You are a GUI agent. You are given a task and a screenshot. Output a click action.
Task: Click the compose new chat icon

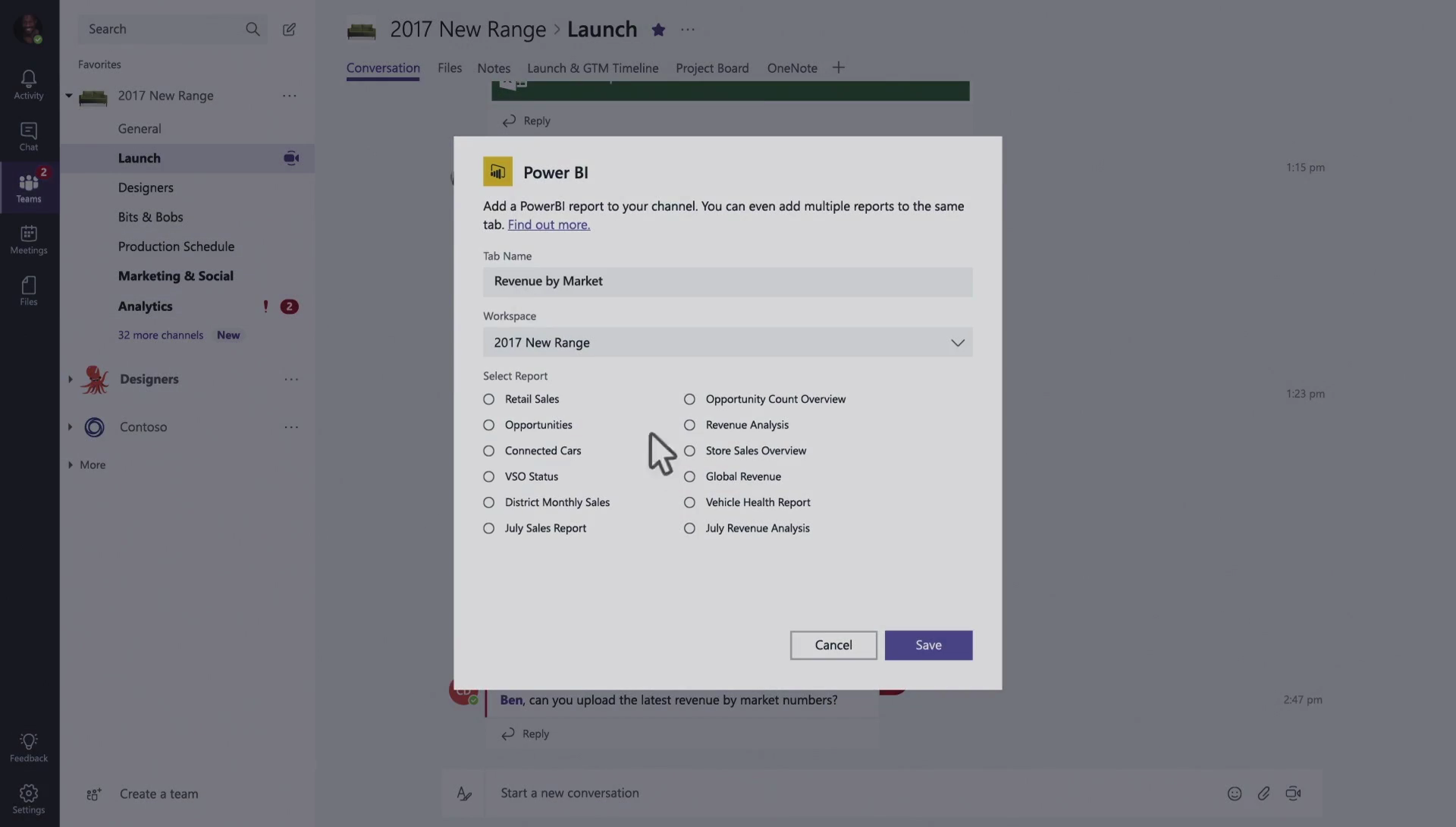tap(289, 29)
